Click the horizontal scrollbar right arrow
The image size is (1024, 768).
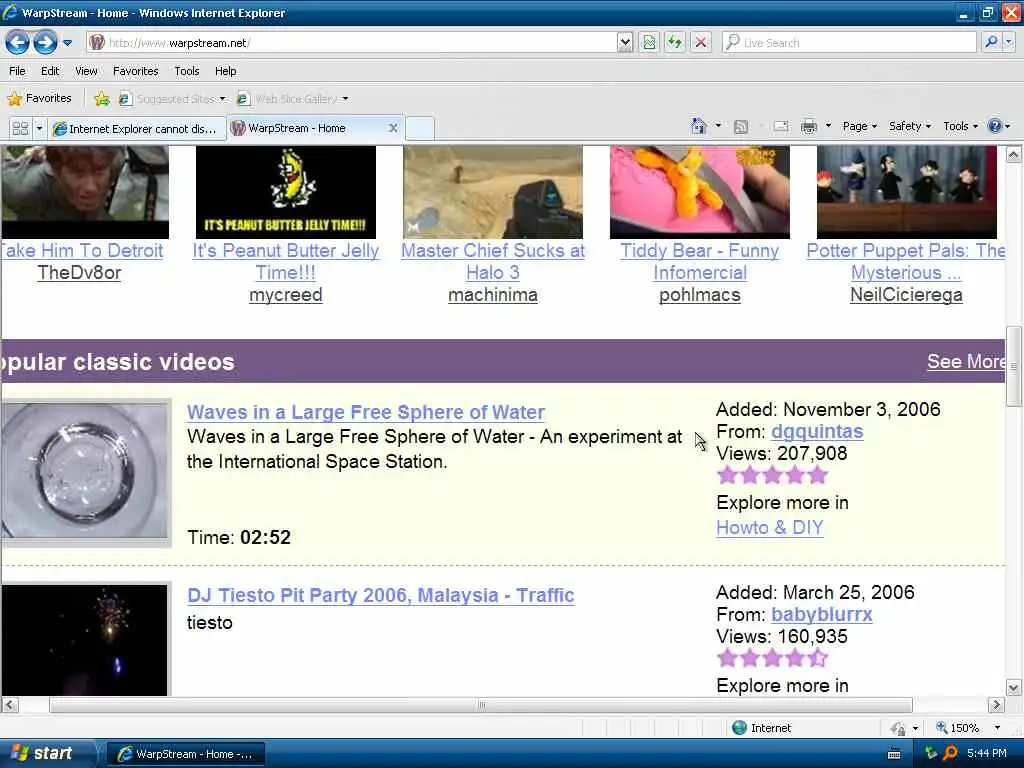coord(996,705)
